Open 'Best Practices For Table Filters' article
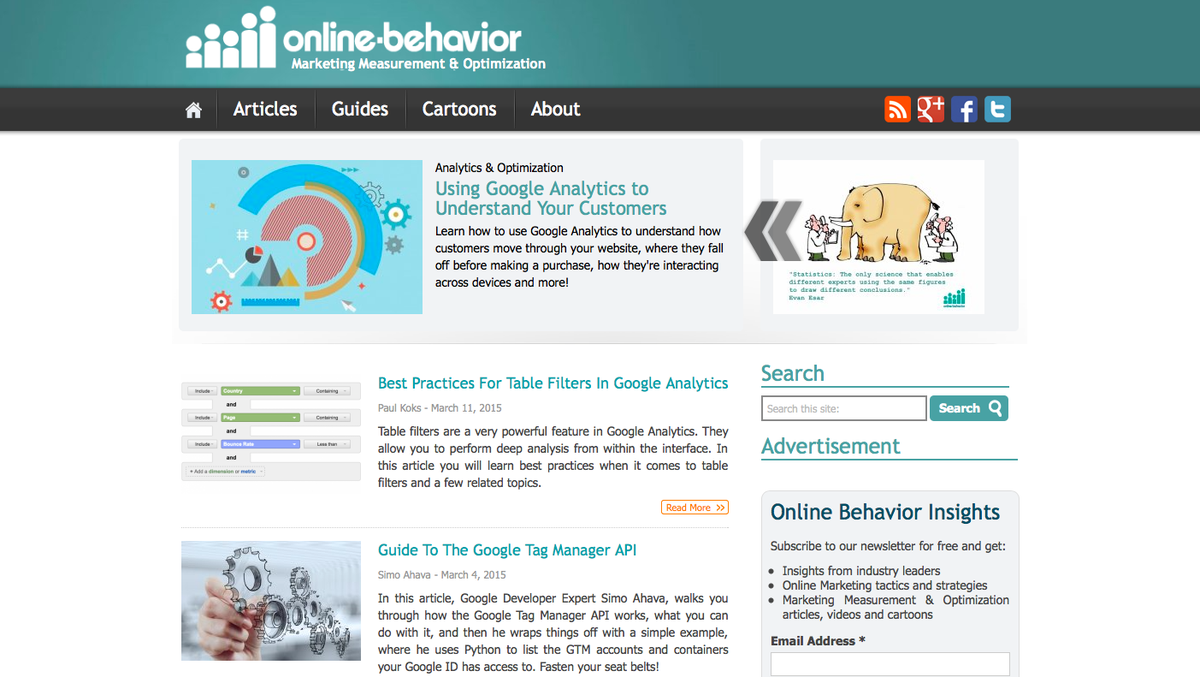The image size is (1200, 677). pyautogui.click(x=553, y=383)
